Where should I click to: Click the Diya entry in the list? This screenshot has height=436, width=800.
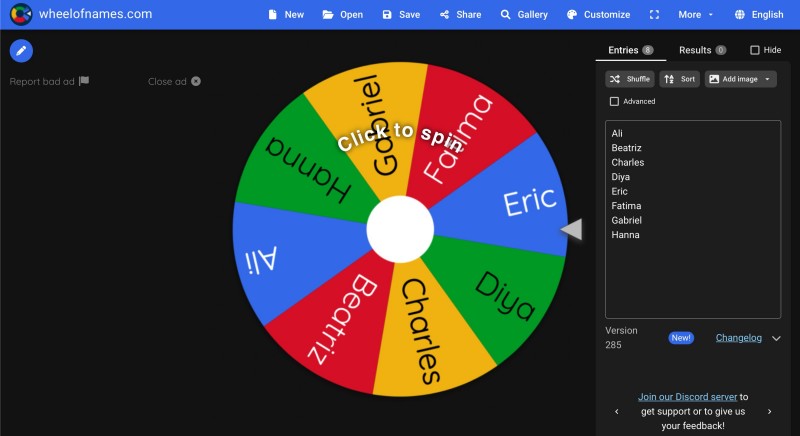click(620, 177)
